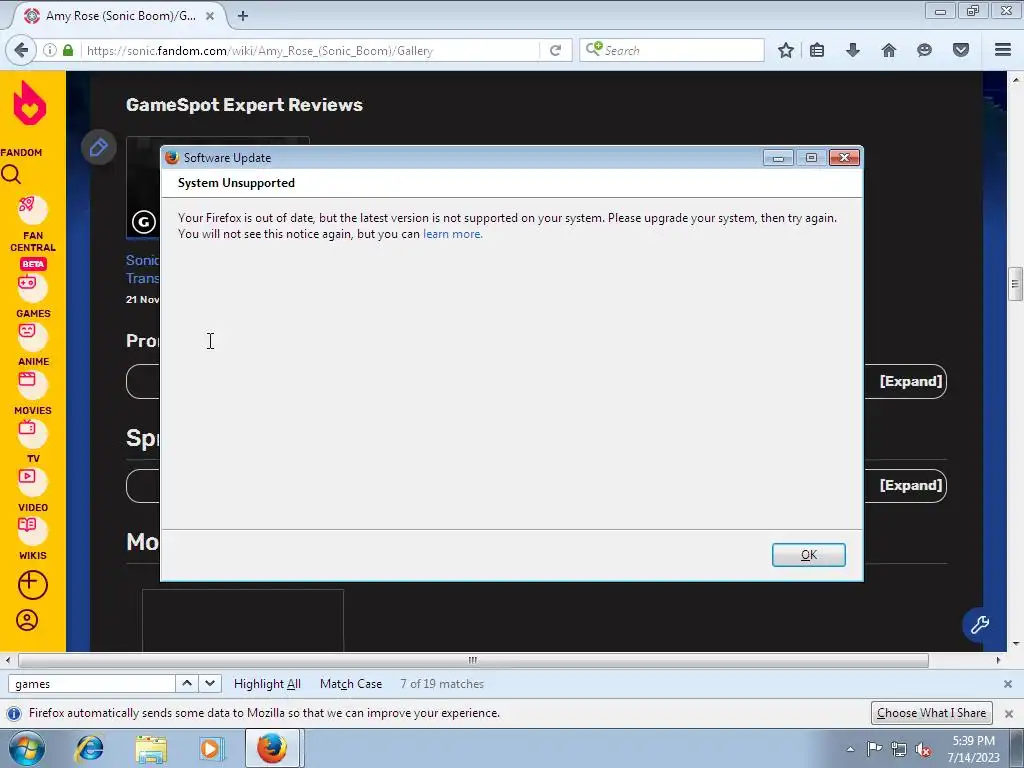This screenshot has height=768, width=1024.
Task: Open Action Center flag icon
Action: pos(874,748)
